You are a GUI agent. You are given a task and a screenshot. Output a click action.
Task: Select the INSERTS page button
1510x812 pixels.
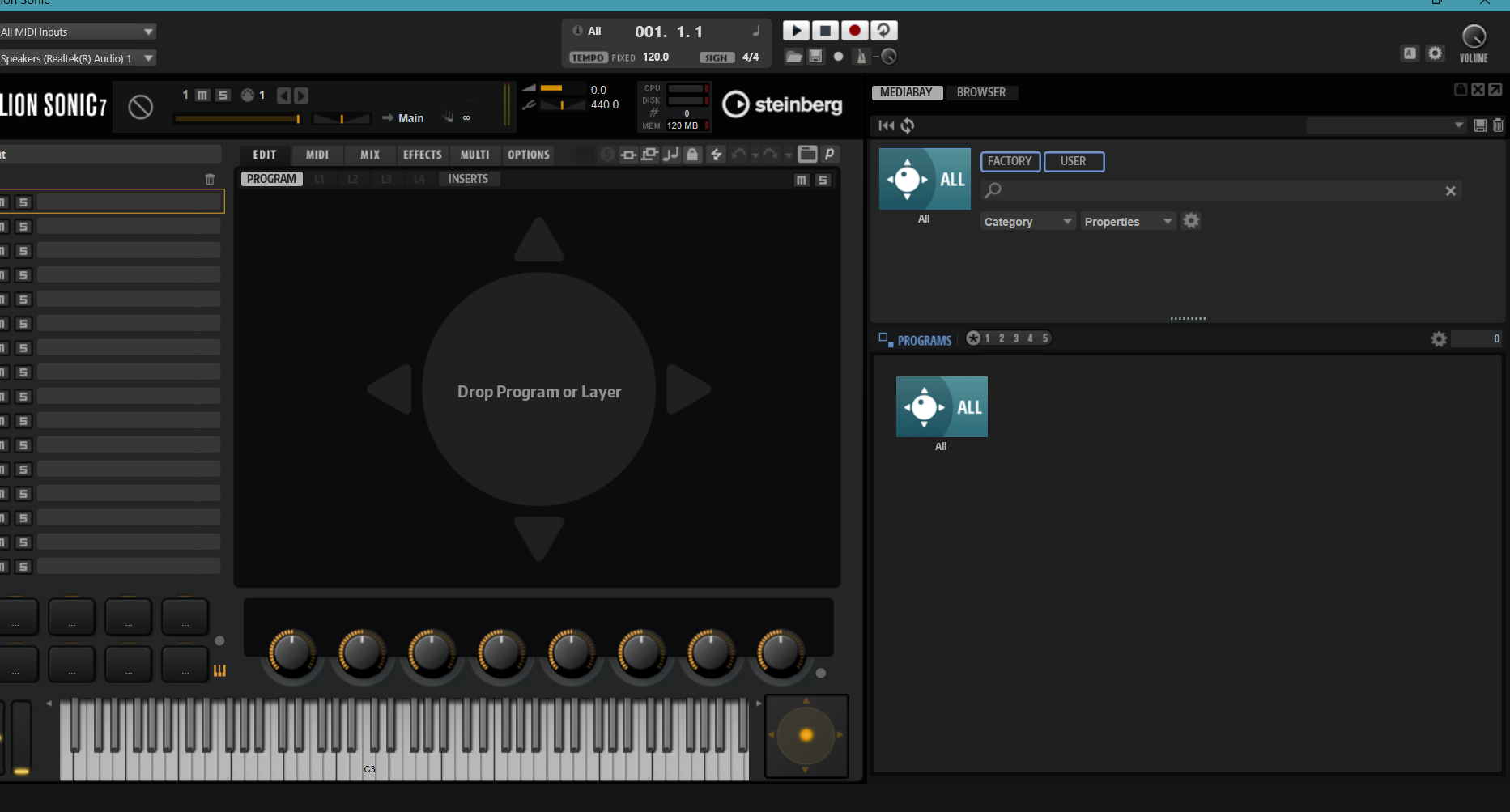tap(468, 179)
